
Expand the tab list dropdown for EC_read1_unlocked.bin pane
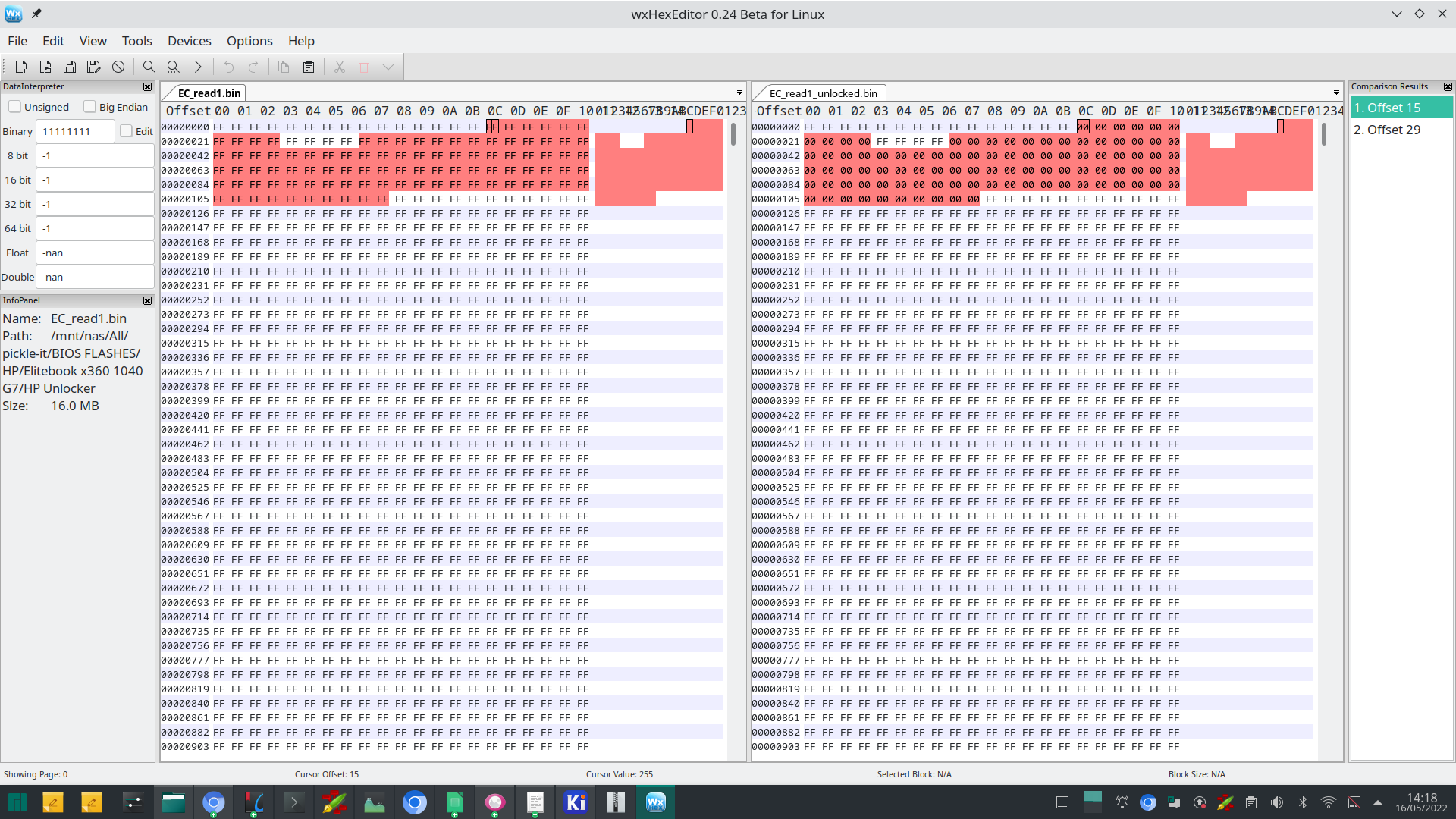pos(1336,93)
